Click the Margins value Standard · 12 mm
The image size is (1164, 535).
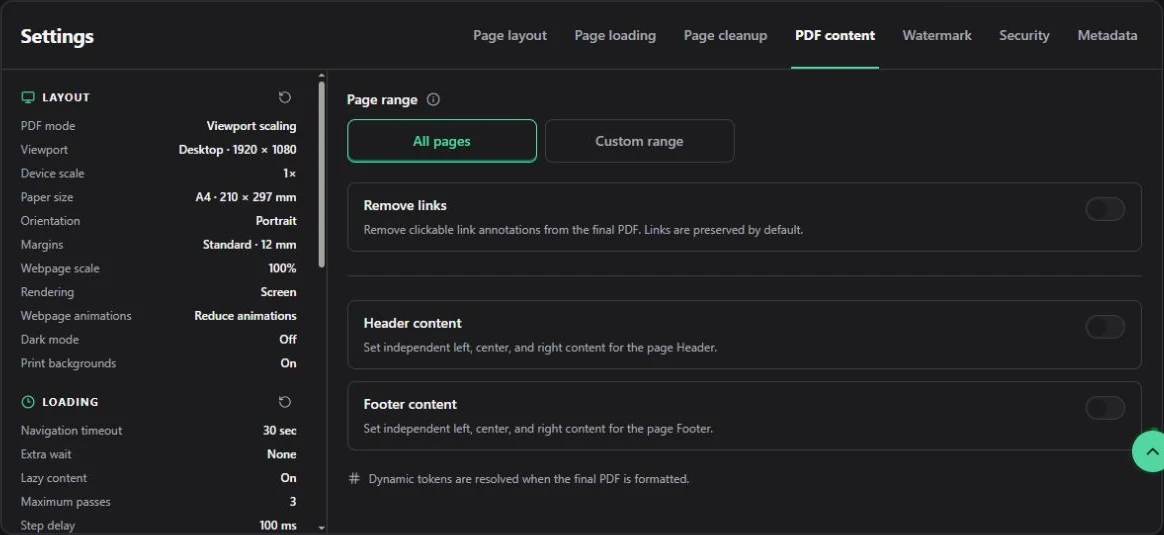click(249, 245)
